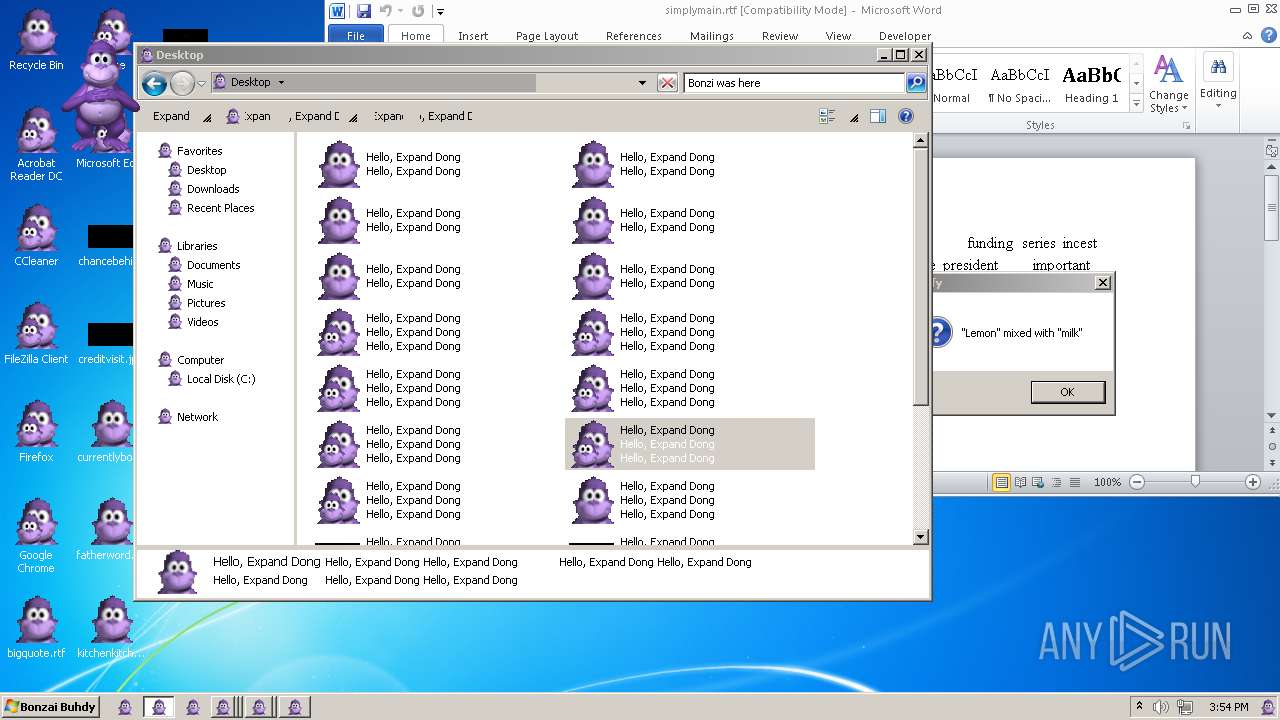
Task: Click Zoom In plus button in Word
Action: point(1252,482)
